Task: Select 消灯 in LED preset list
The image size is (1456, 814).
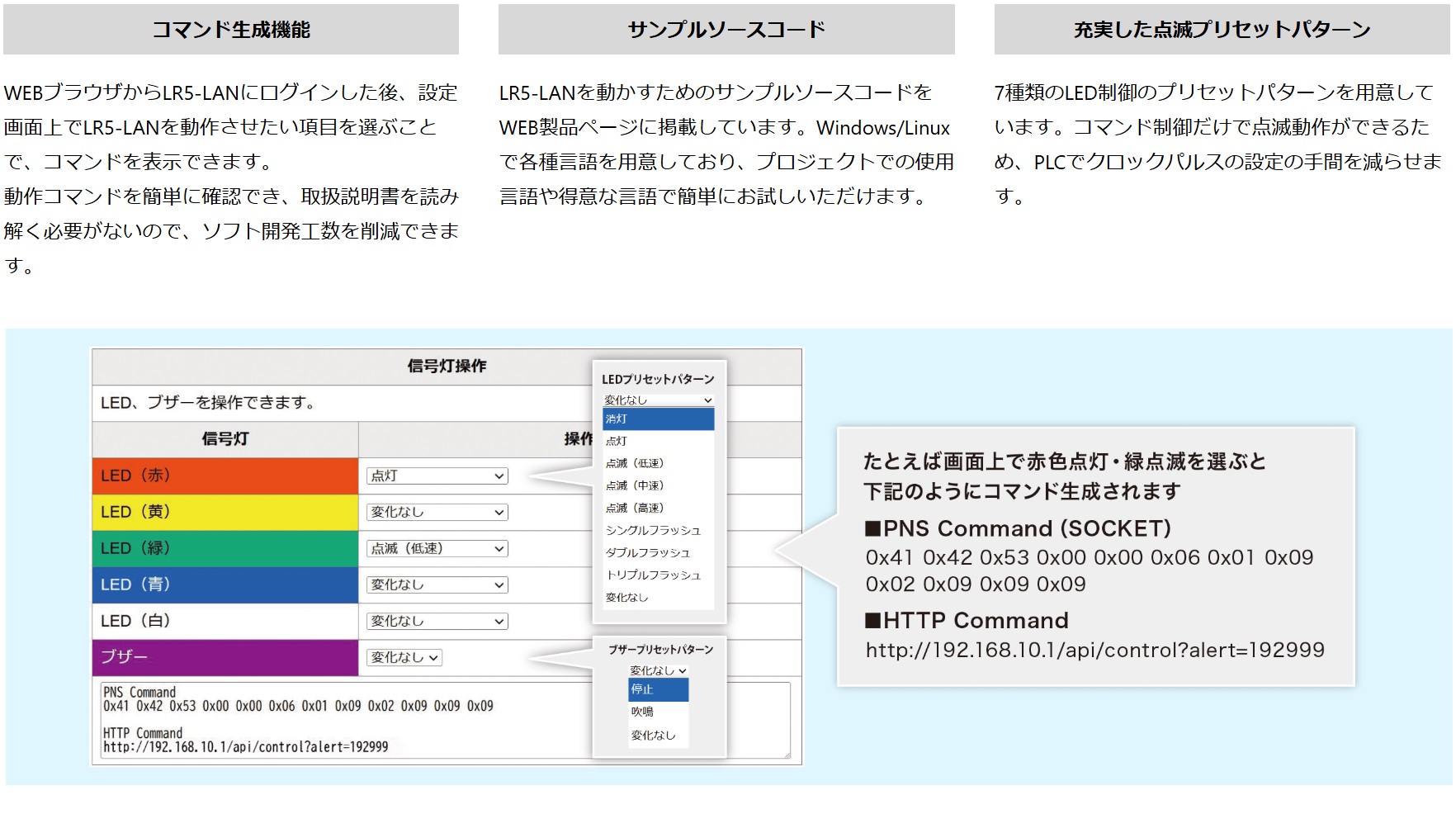Action: (658, 419)
